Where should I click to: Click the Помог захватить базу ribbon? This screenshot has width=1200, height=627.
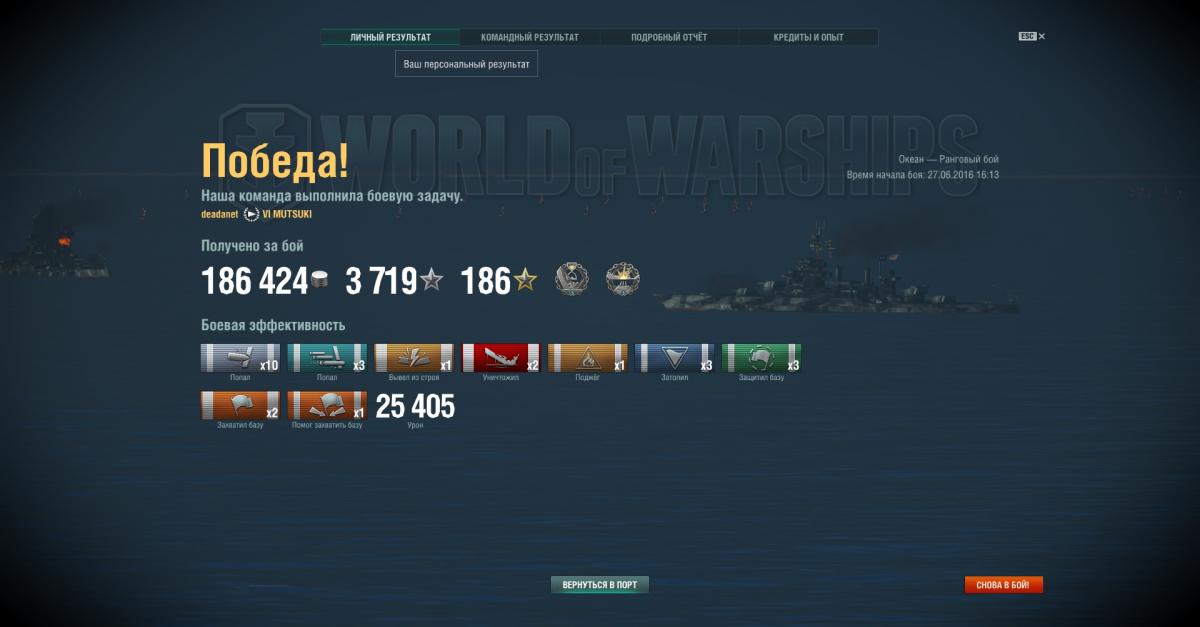click(x=327, y=406)
